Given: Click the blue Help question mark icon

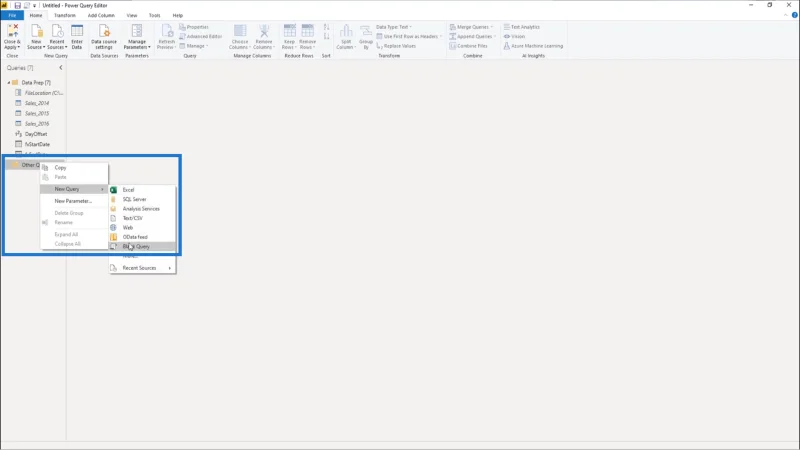Looking at the screenshot, I should 794,15.
